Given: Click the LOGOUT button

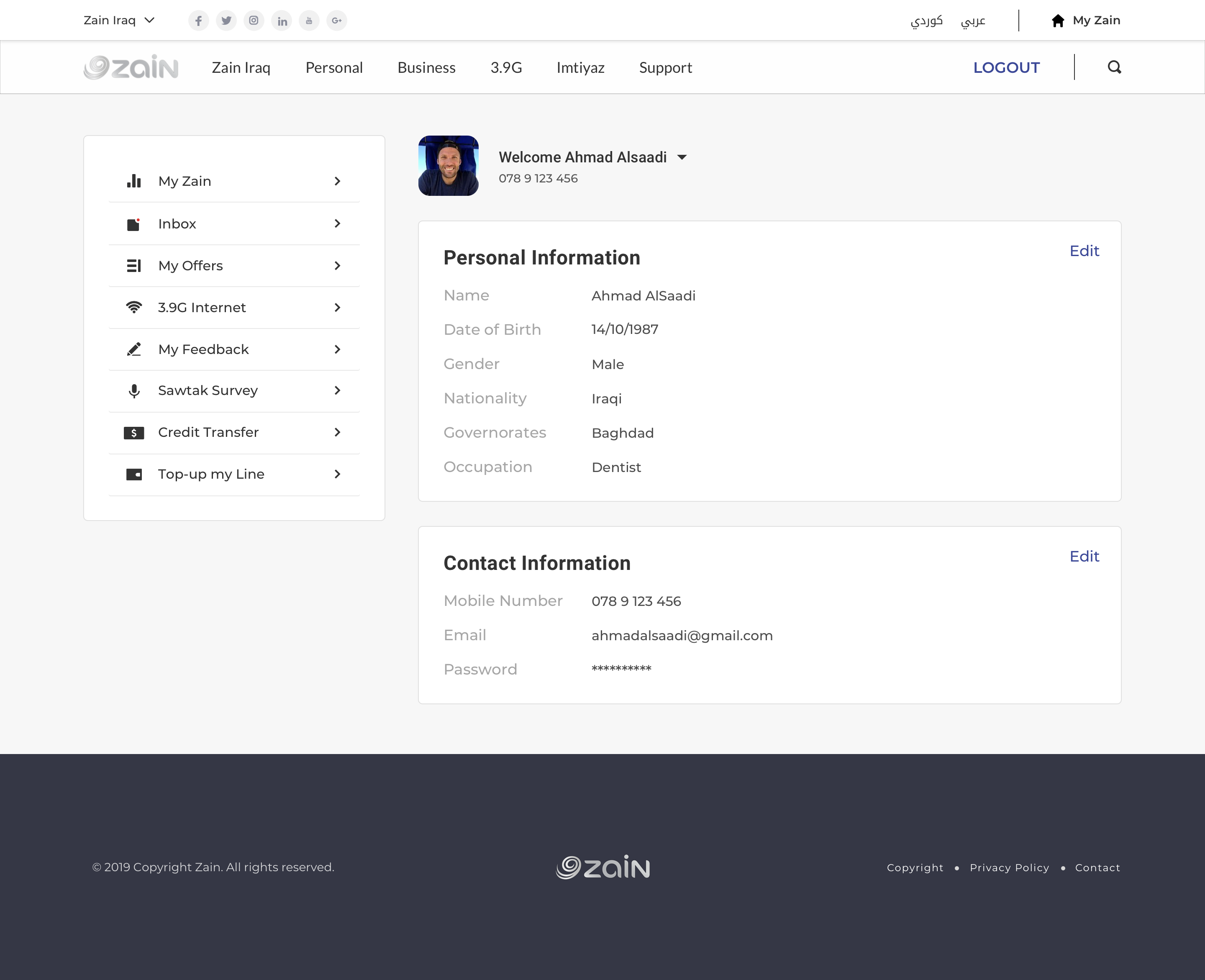Looking at the screenshot, I should click(1006, 68).
